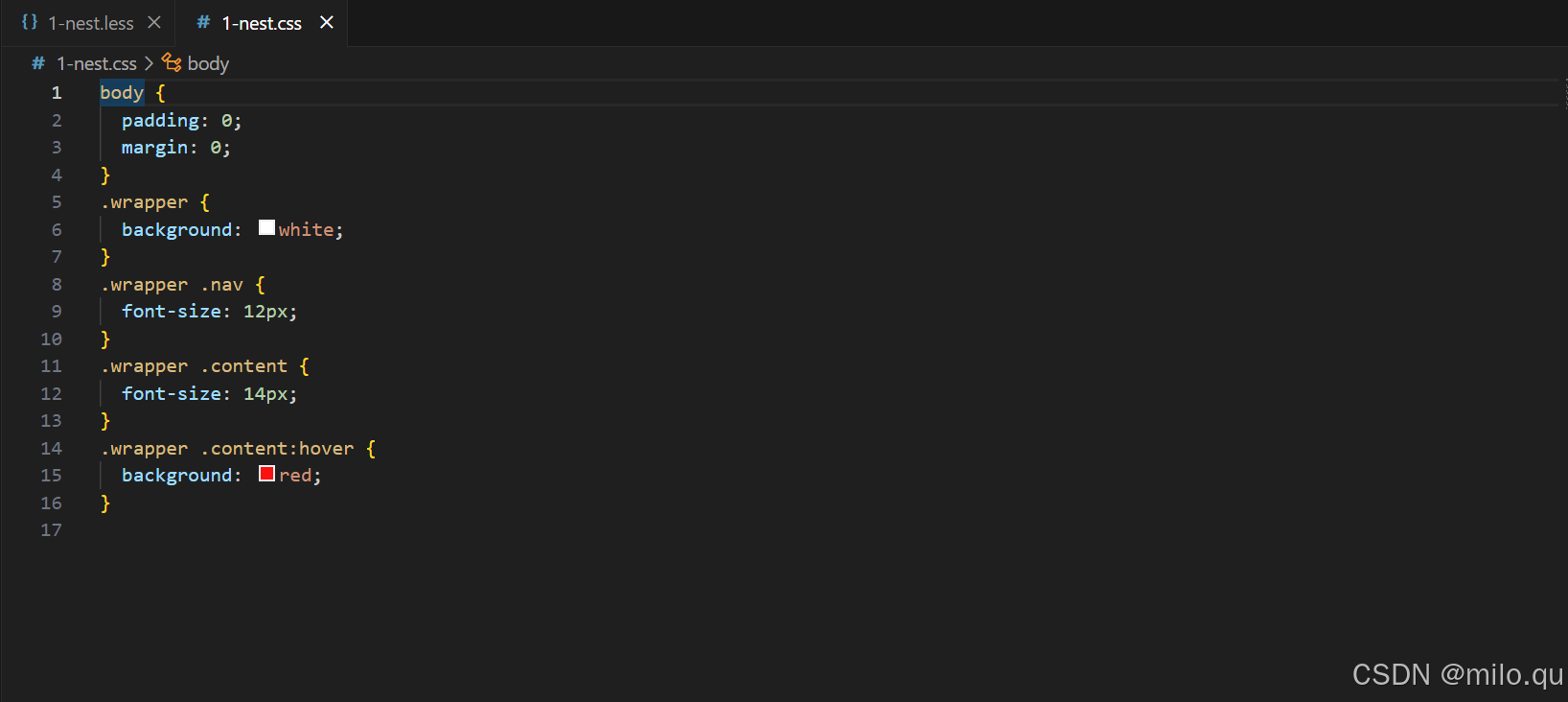This screenshot has width=1568, height=702.
Task: Open the 1-nest.css breadcrumb item
Action: click(97, 63)
